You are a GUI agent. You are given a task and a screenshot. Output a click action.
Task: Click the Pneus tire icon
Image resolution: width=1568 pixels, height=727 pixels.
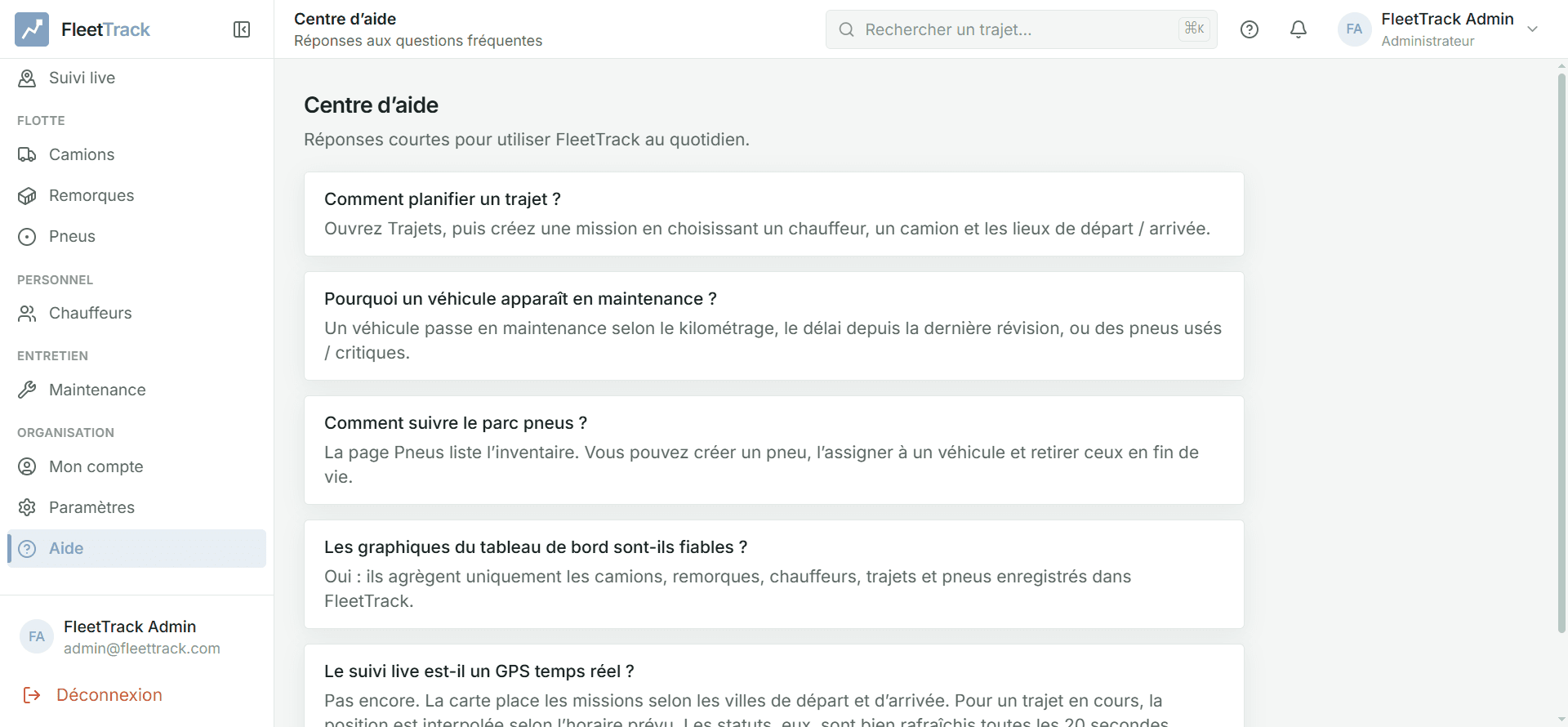point(27,236)
